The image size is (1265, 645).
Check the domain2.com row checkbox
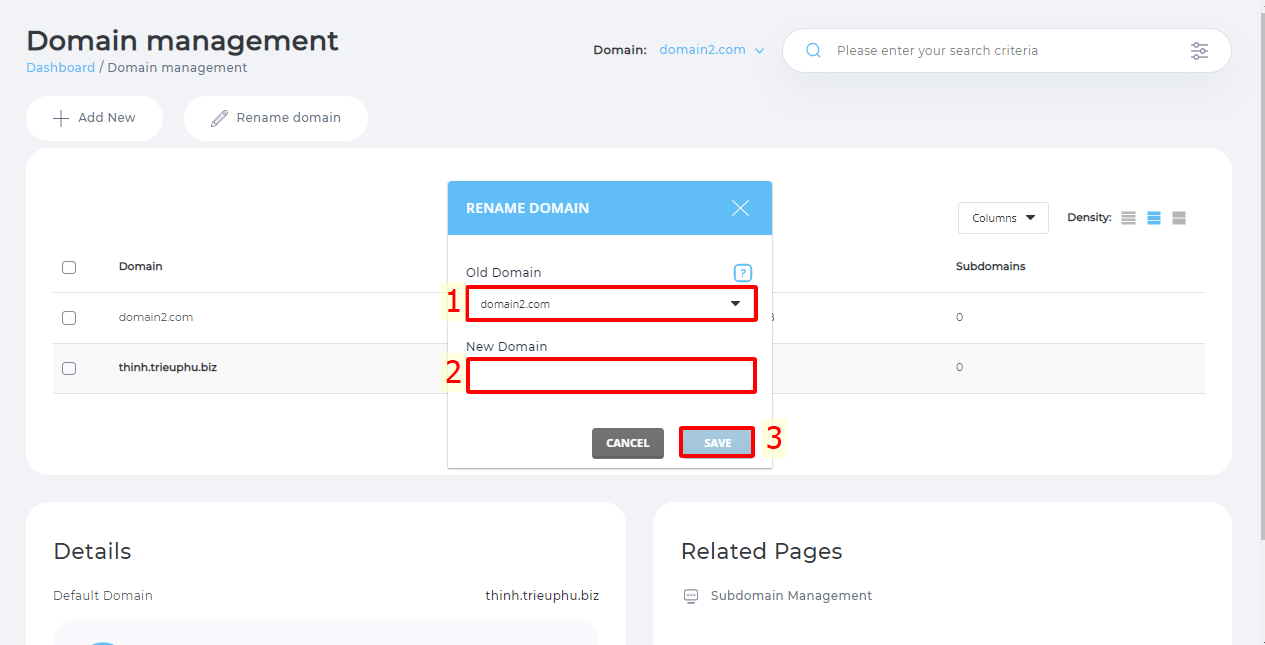[x=69, y=318]
